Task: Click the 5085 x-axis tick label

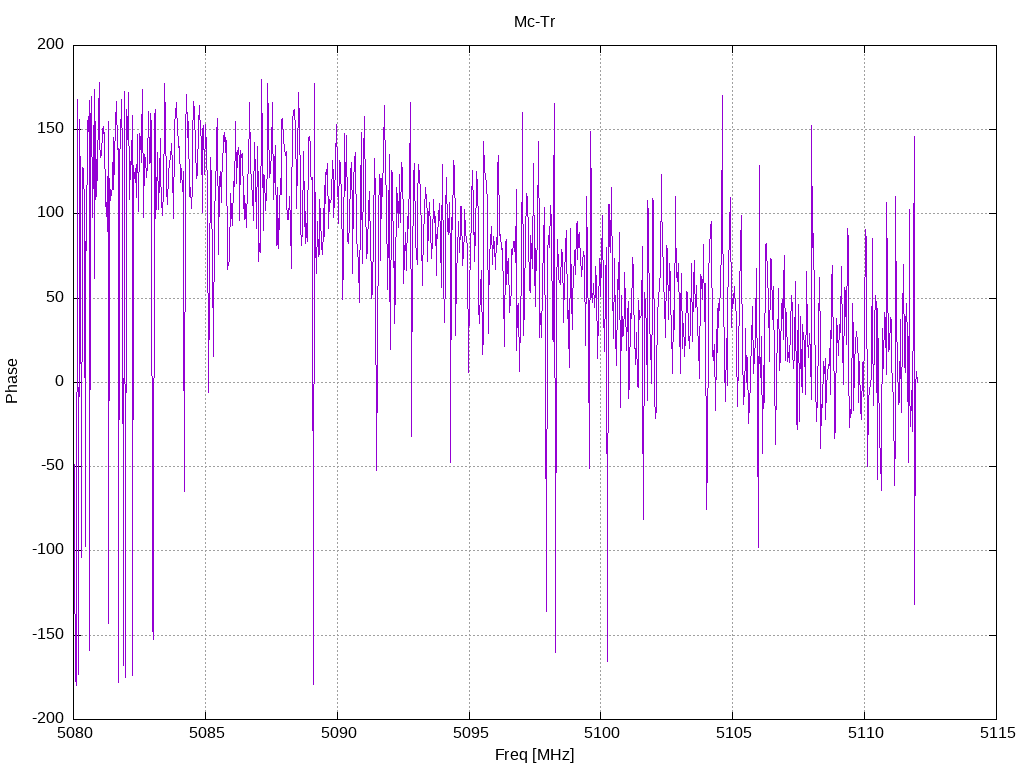Action: pyautogui.click(x=206, y=733)
